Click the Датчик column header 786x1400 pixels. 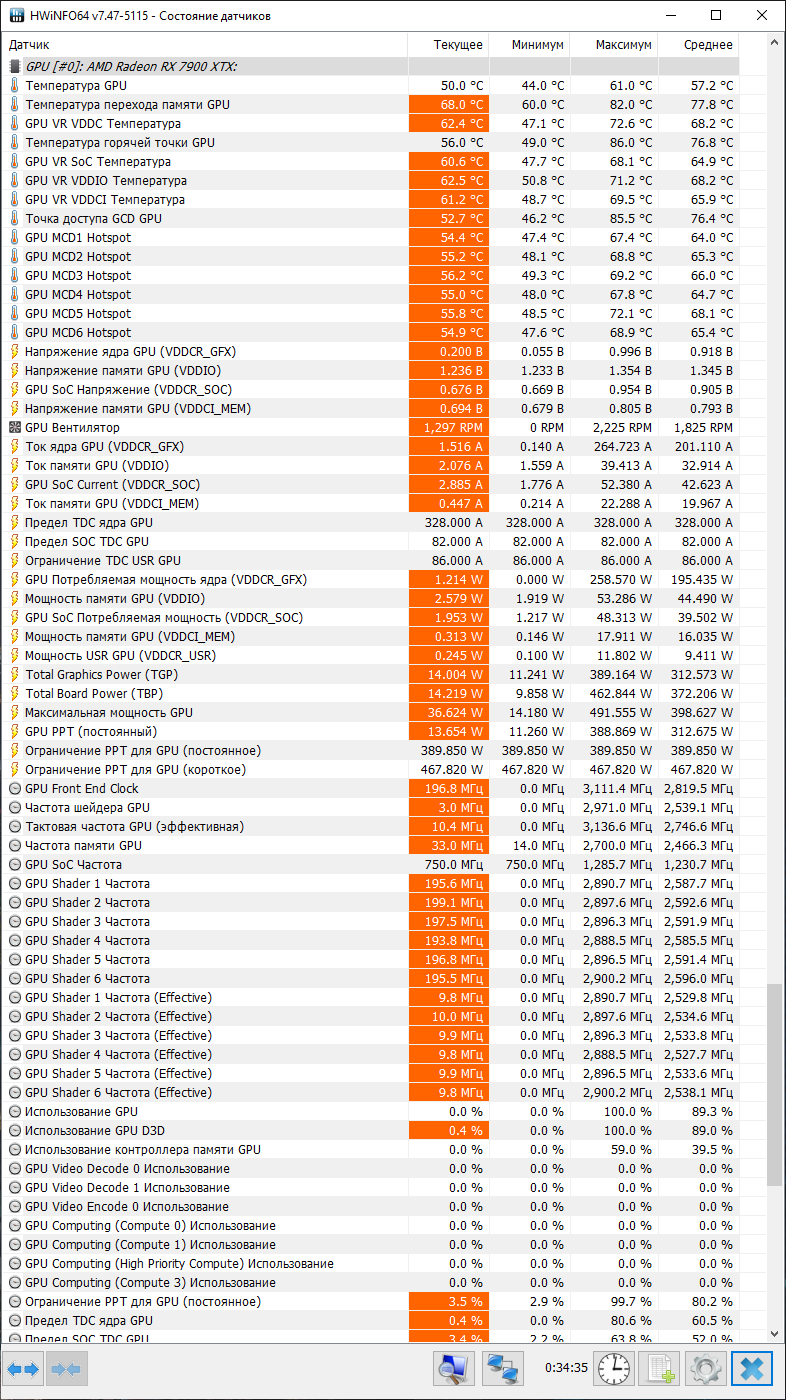(204, 45)
